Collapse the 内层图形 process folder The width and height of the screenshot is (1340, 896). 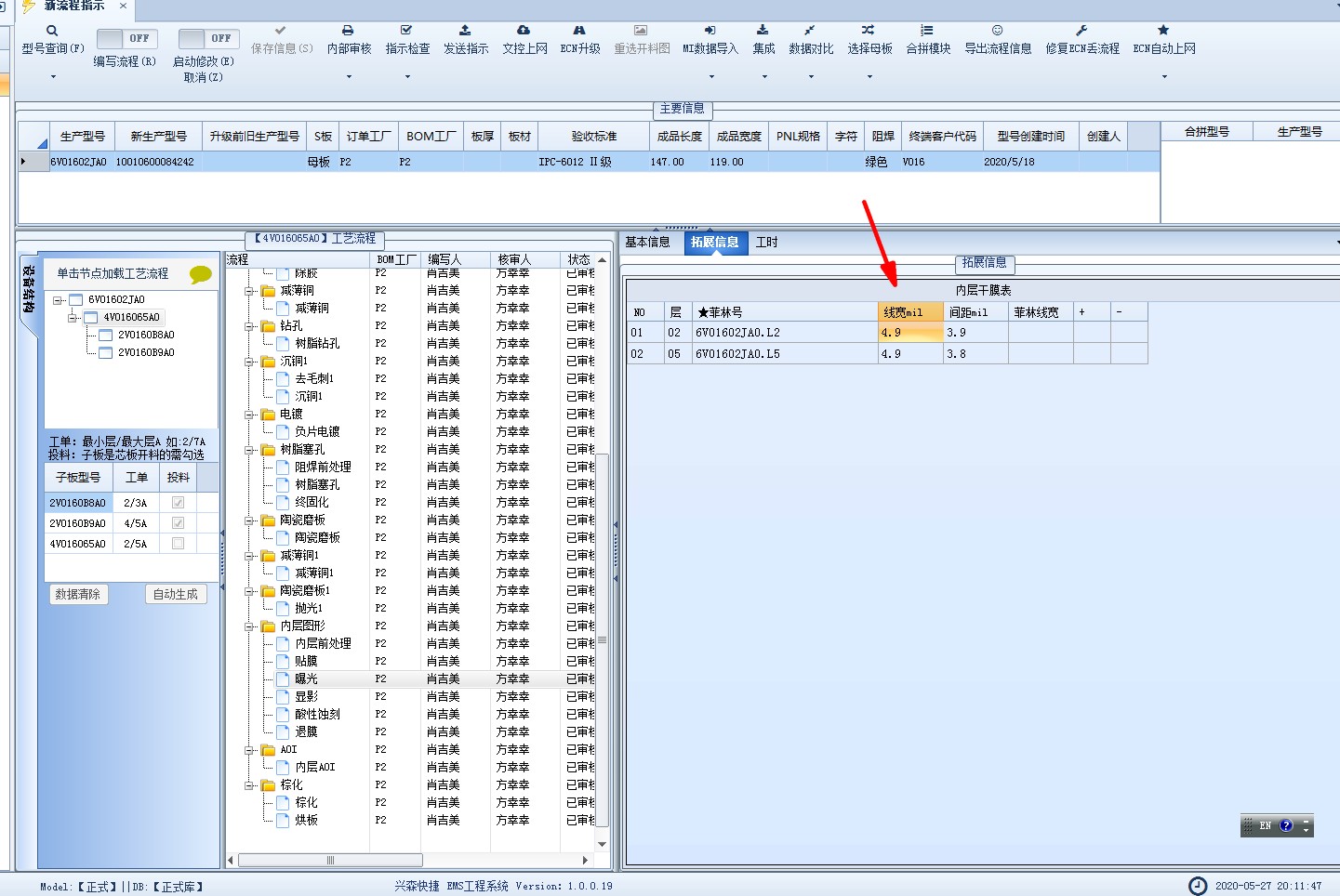(250, 626)
